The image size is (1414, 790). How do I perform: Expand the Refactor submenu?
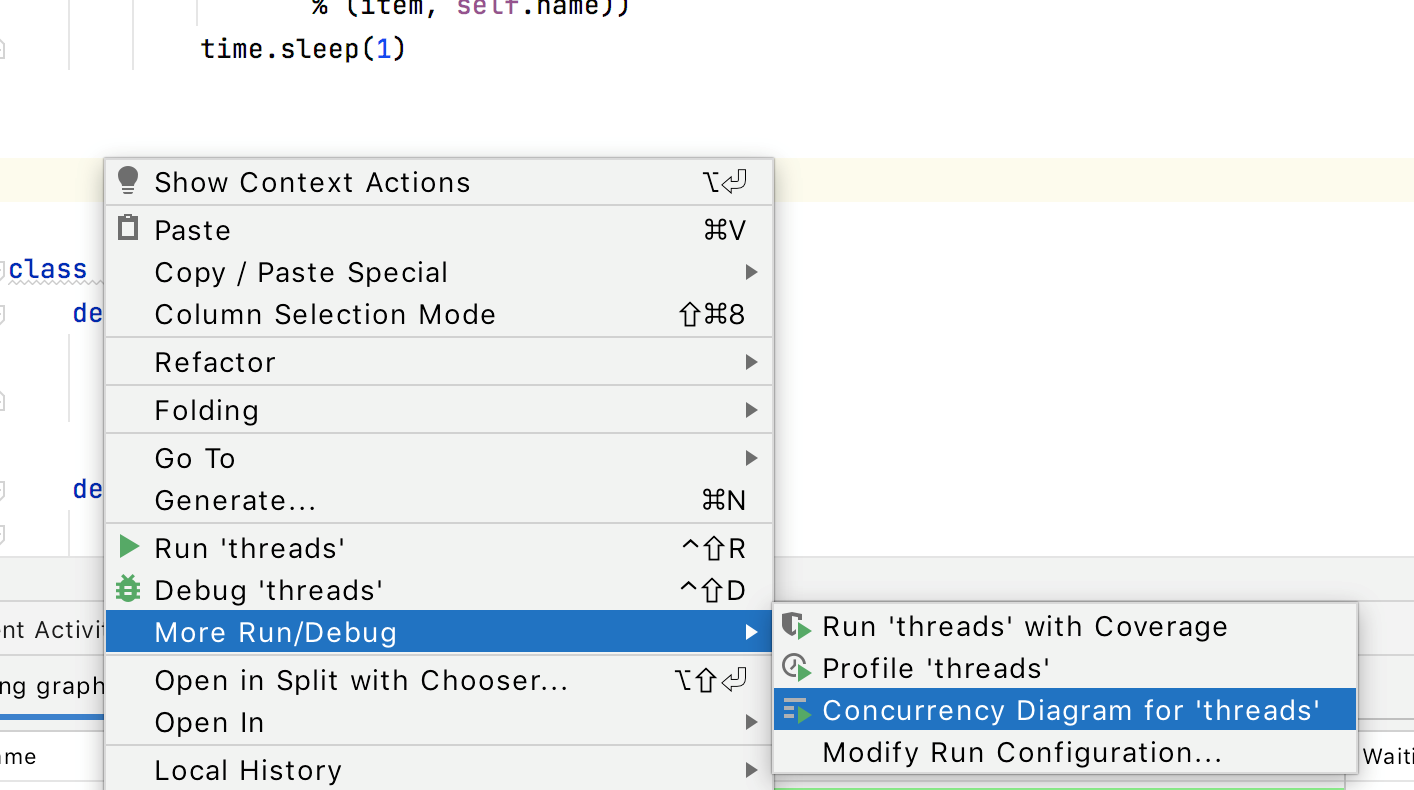pos(215,361)
